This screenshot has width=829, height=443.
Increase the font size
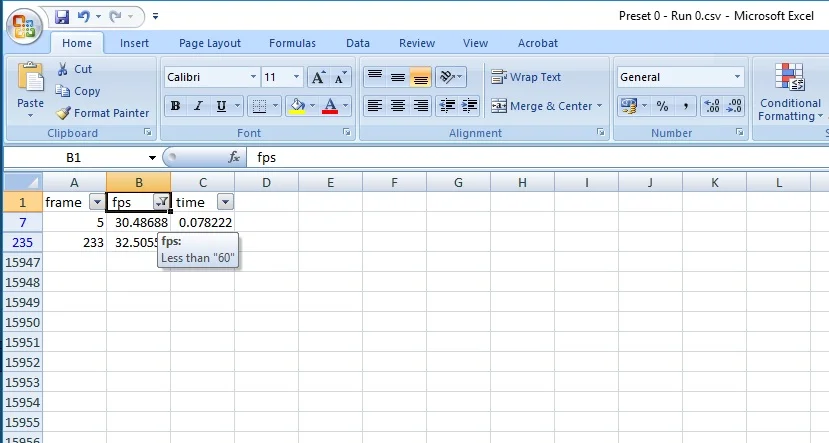point(318,77)
